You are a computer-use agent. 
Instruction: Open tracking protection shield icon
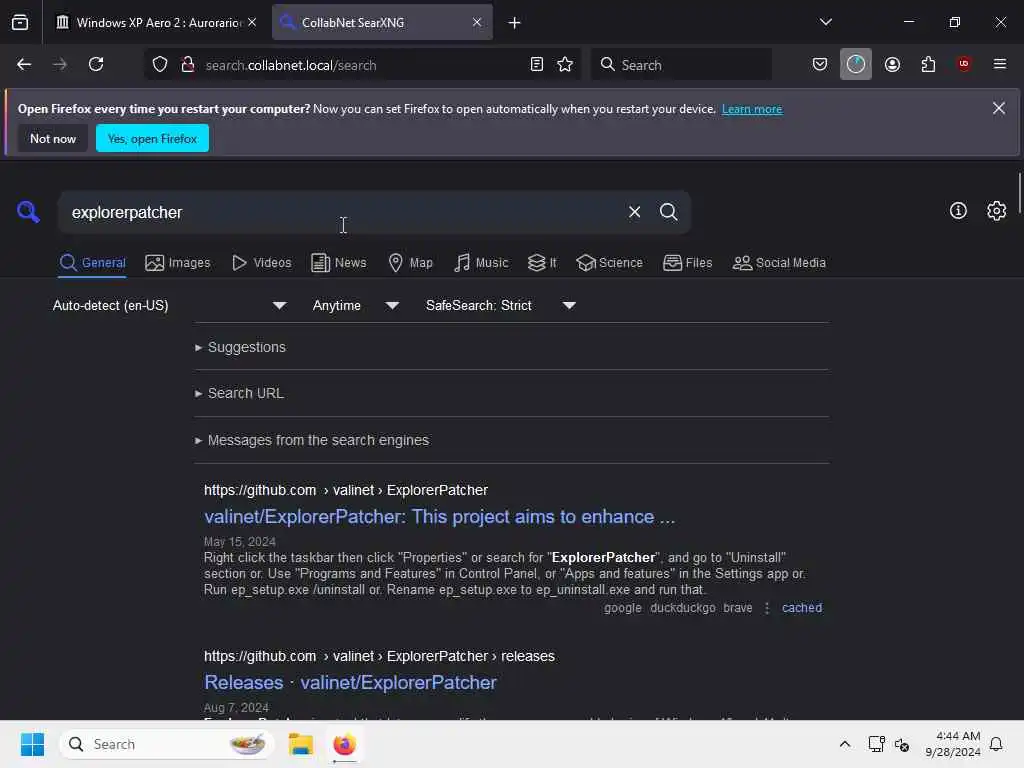[160, 64]
